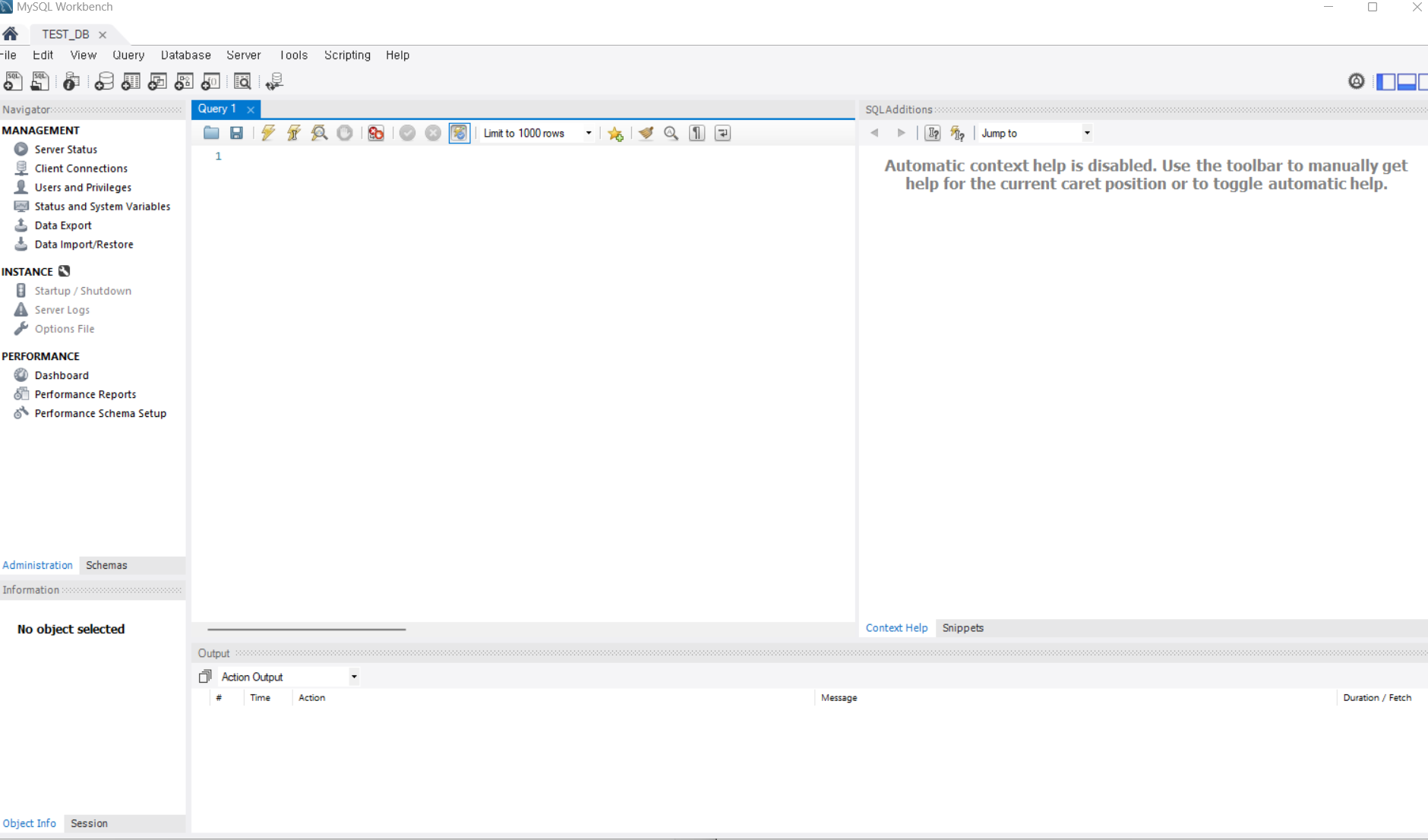Switch to the Session tab
Image resolution: width=1428 pixels, height=840 pixels.
coord(89,823)
